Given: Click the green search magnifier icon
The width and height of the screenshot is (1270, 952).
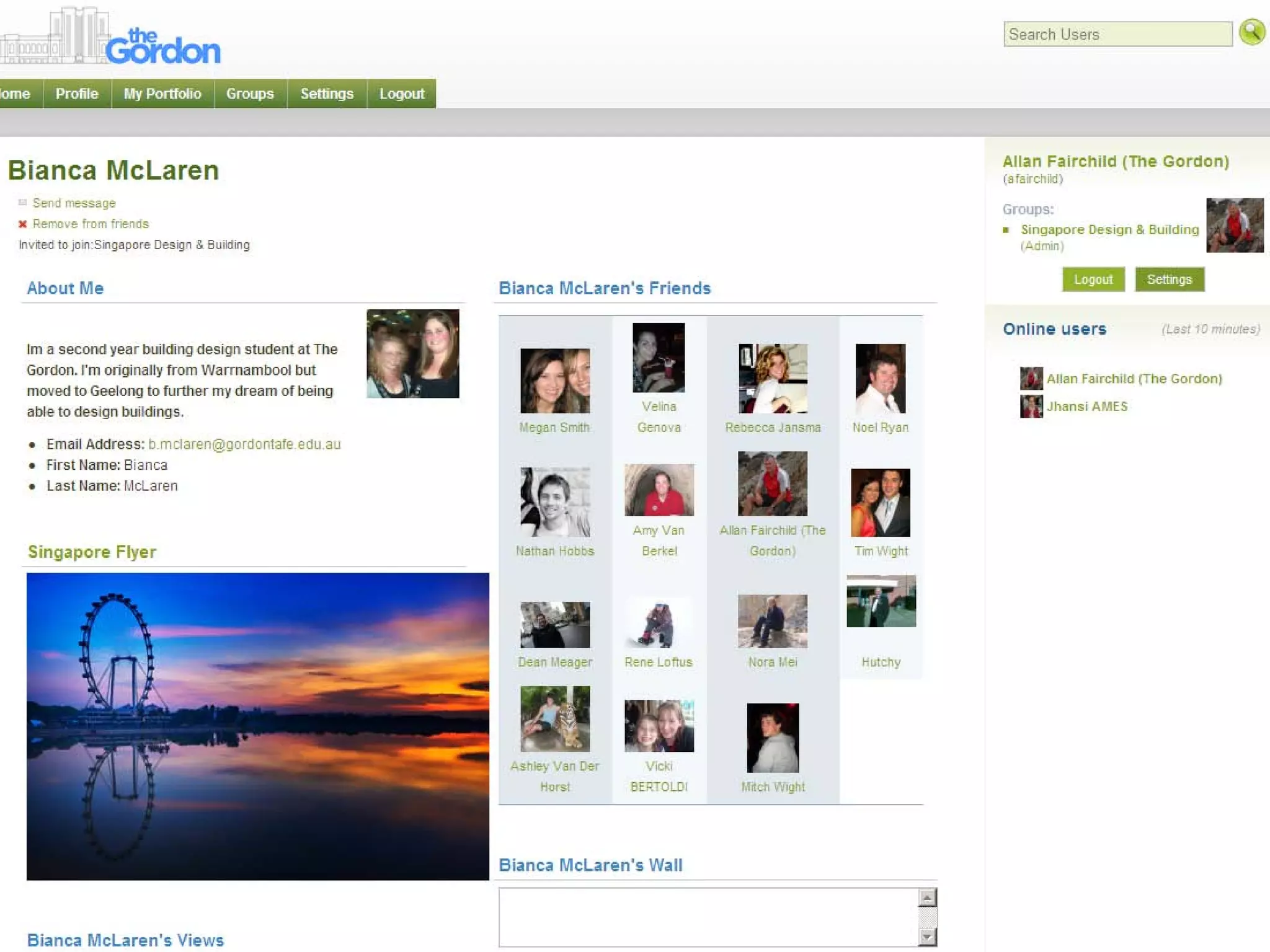Looking at the screenshot, I should tap(1251, 32).
